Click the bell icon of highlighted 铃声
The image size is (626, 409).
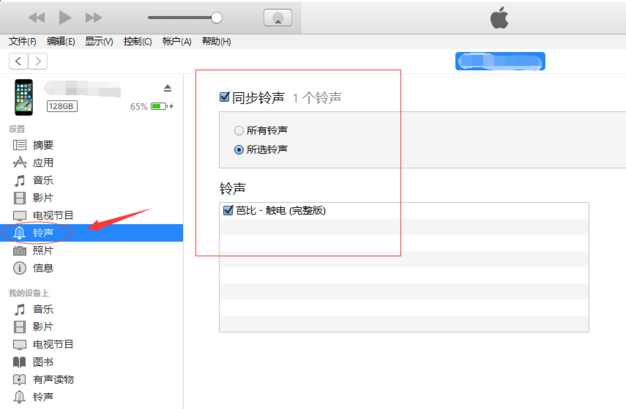pyautogui.click(x=19, y=233)
